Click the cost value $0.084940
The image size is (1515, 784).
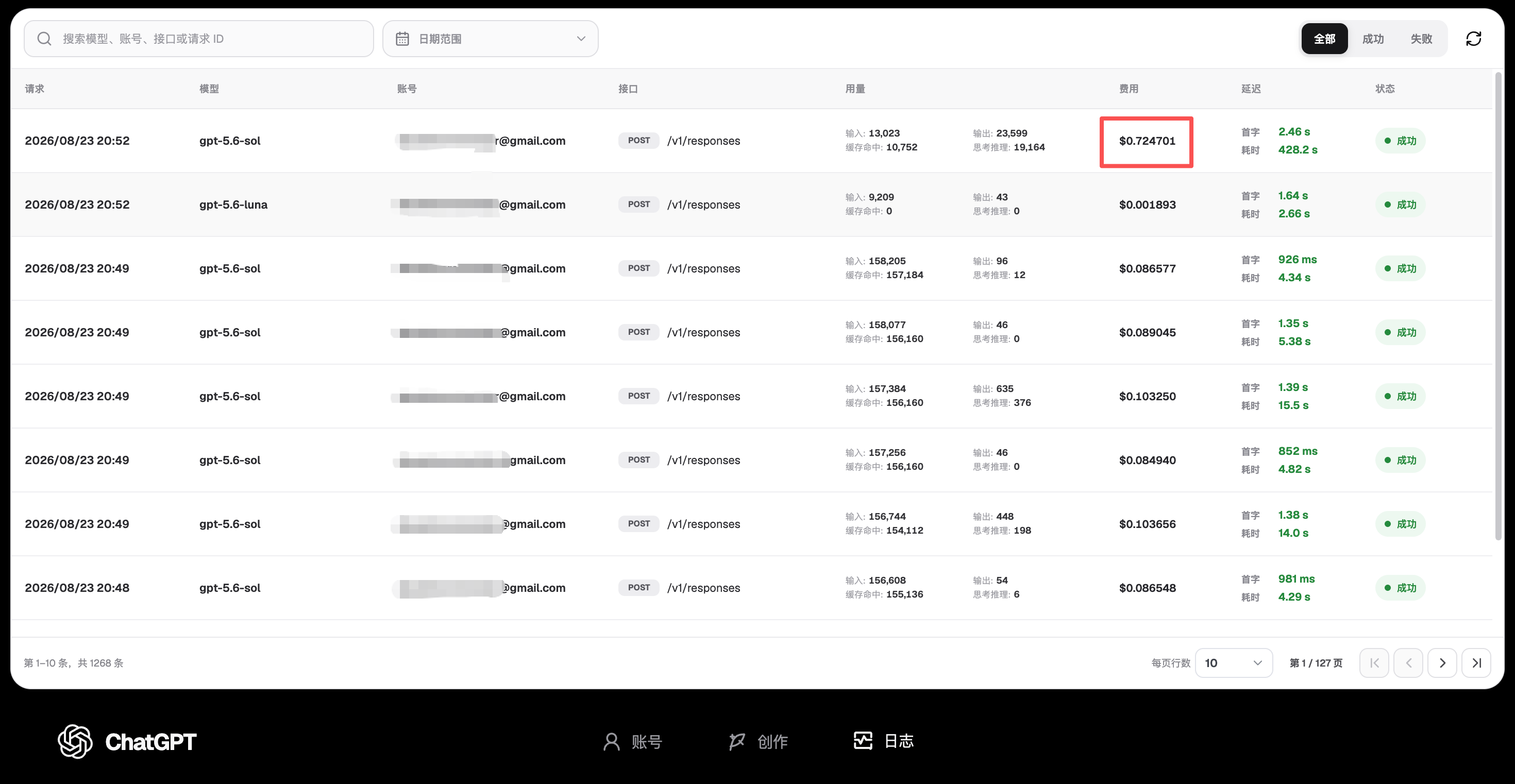(x=1147, y=460)
